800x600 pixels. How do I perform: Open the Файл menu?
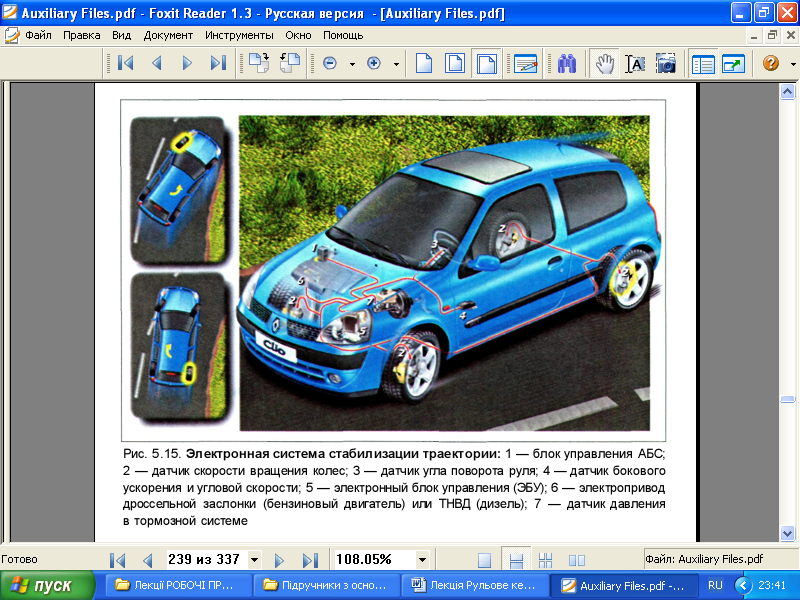(38, 35)
